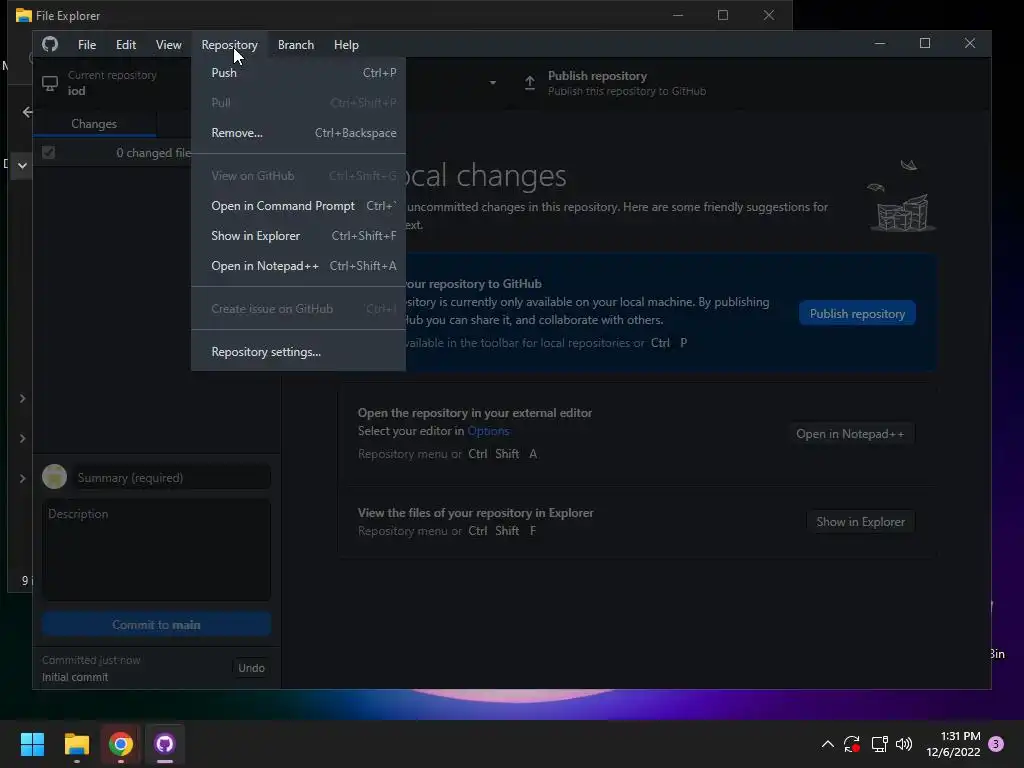Open the Branch menu
Viewport: 1024px width, 768px height.
pyautogui.click(x=296, y=44)
